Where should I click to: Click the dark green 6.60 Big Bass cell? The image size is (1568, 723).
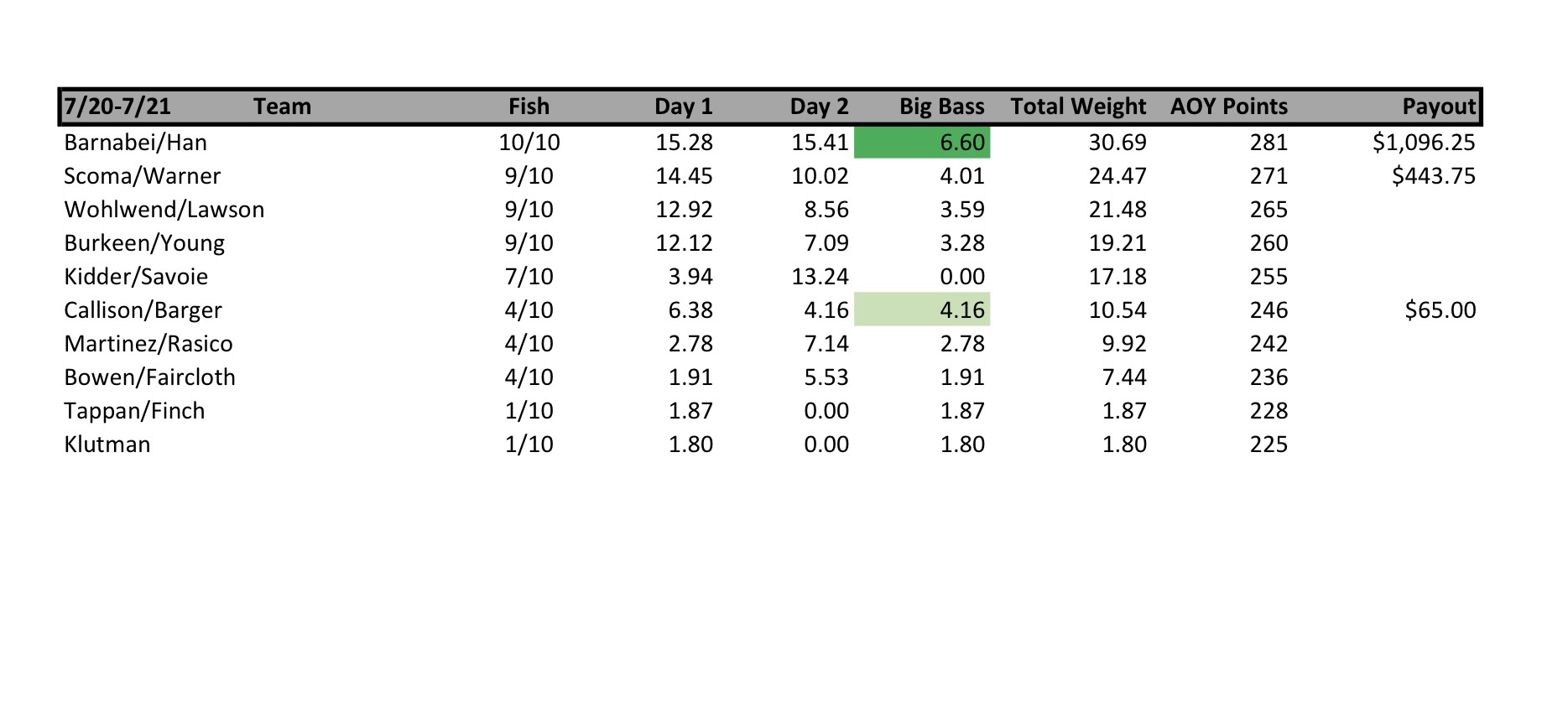(922, 143)
